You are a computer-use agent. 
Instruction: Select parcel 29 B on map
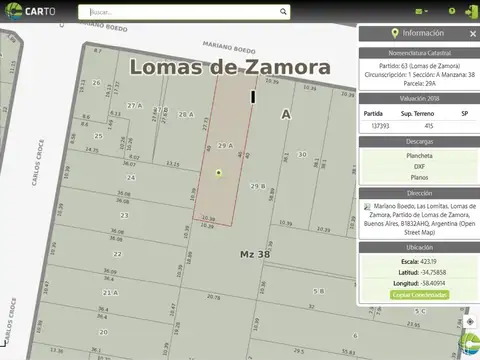click(x=258, y=186)
